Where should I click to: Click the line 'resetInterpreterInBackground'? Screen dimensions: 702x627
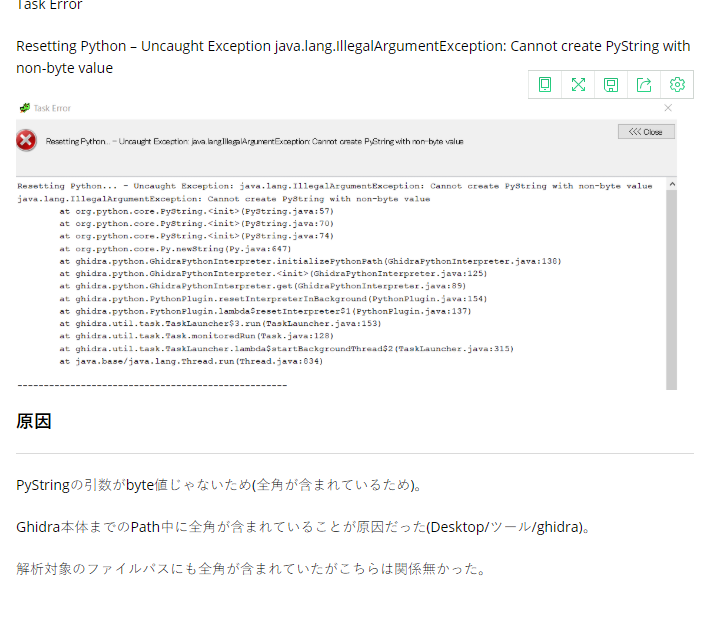pyautogui.click(x=273, y=298)
